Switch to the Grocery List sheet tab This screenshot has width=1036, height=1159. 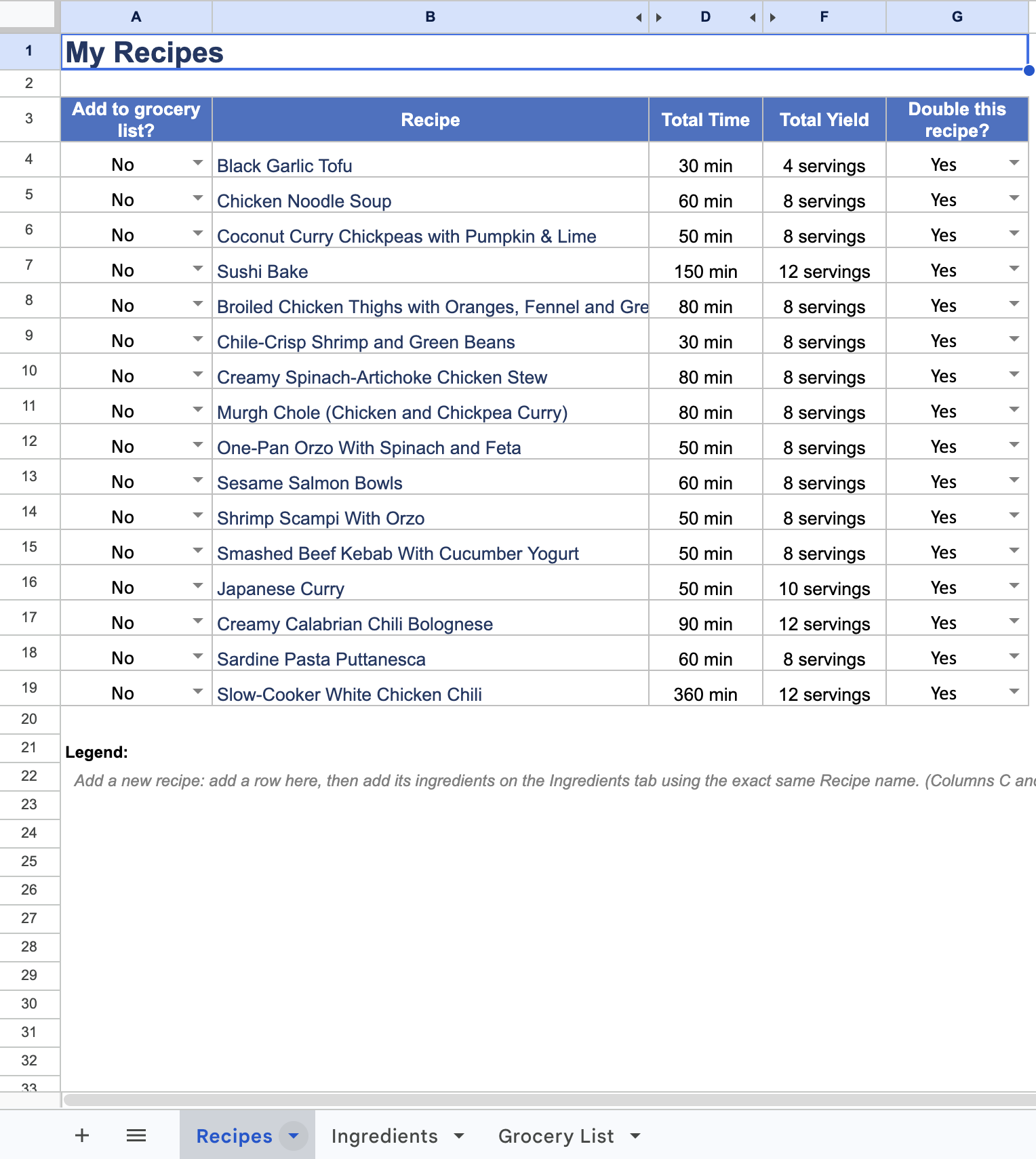click(556, 1136)
